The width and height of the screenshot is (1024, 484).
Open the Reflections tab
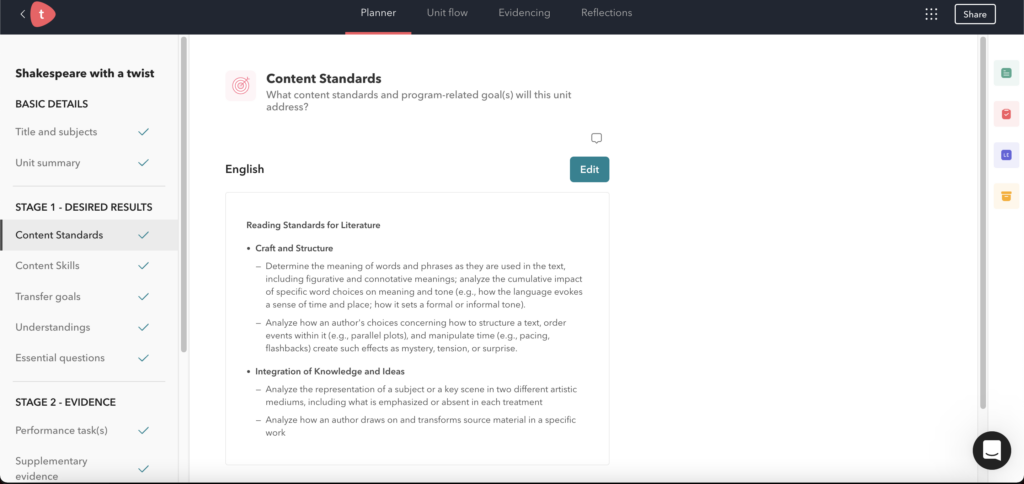tap(606, 13)
